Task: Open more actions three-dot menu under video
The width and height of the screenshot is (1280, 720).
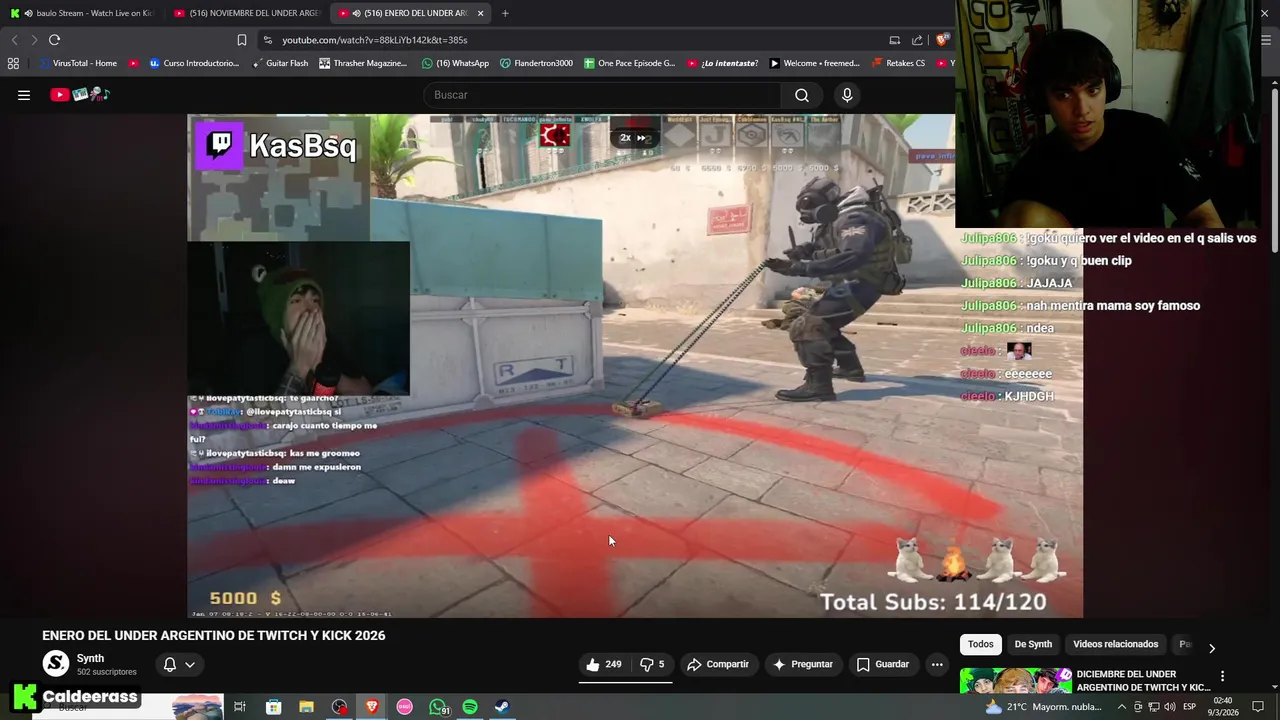Action: 937,664
